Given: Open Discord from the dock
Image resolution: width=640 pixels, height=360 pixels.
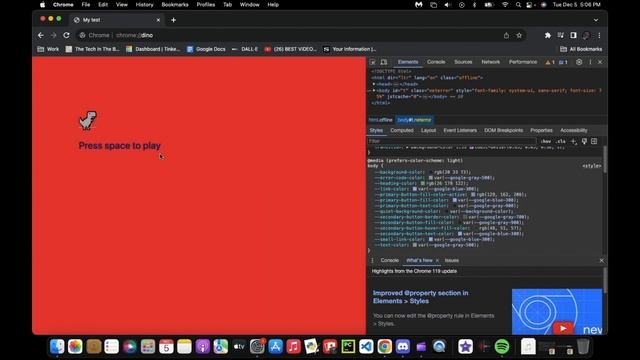Looking at the screenshot, I should coord(403,347).
